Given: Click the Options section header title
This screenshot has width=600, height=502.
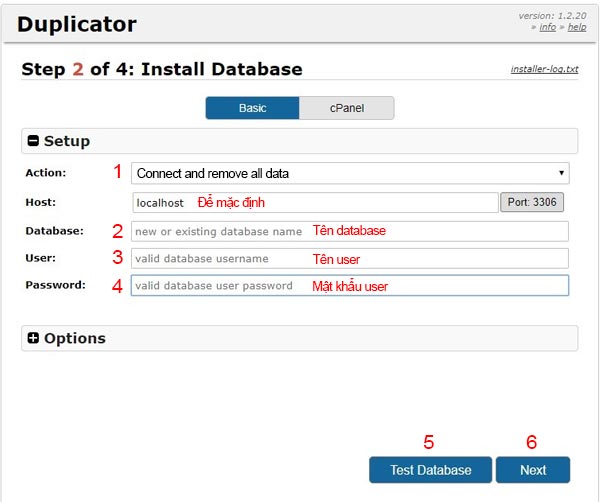Looking at the screenshot, I should pos(75,338).
